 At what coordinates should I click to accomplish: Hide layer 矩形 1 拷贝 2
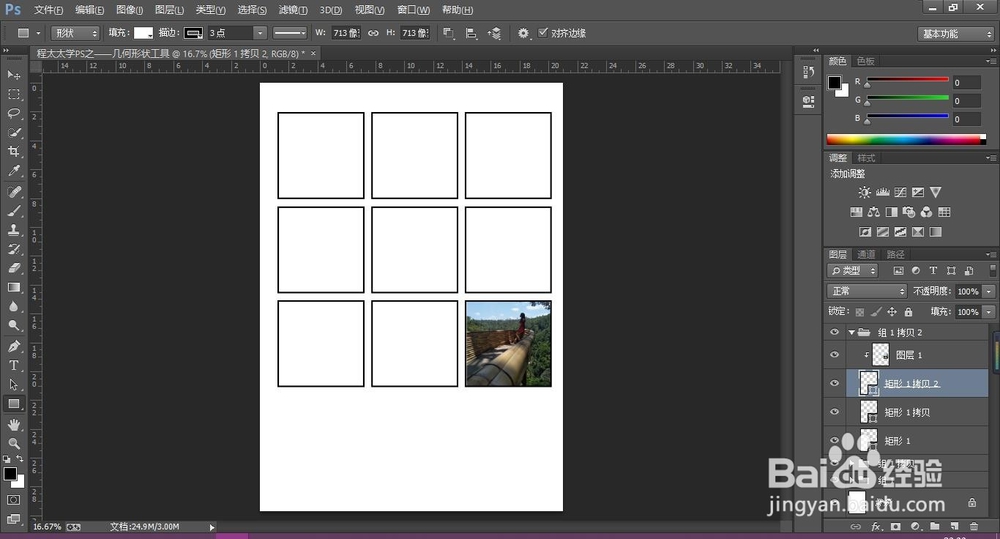(834, 383)
